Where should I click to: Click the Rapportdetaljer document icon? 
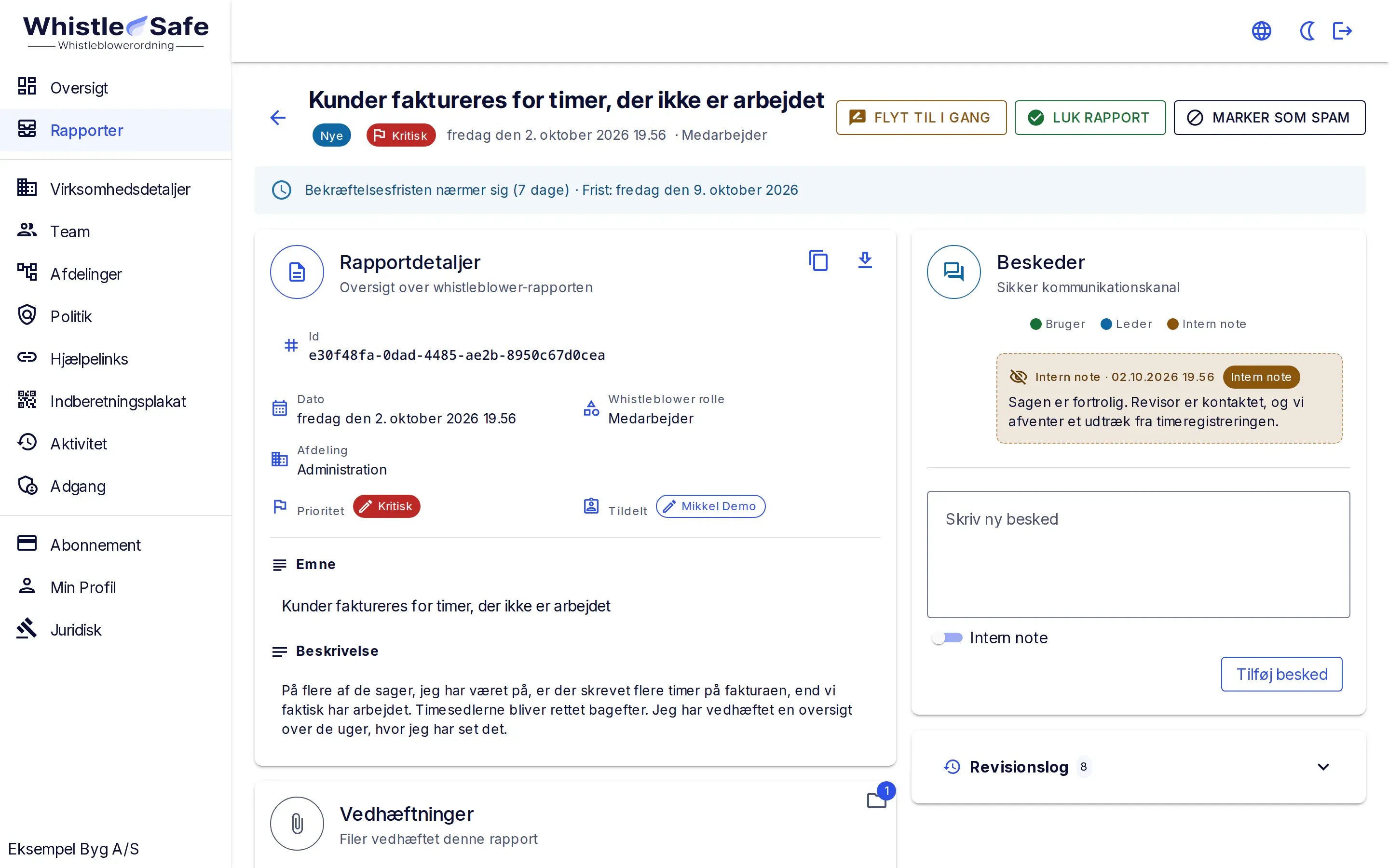(x=297, y=272)
